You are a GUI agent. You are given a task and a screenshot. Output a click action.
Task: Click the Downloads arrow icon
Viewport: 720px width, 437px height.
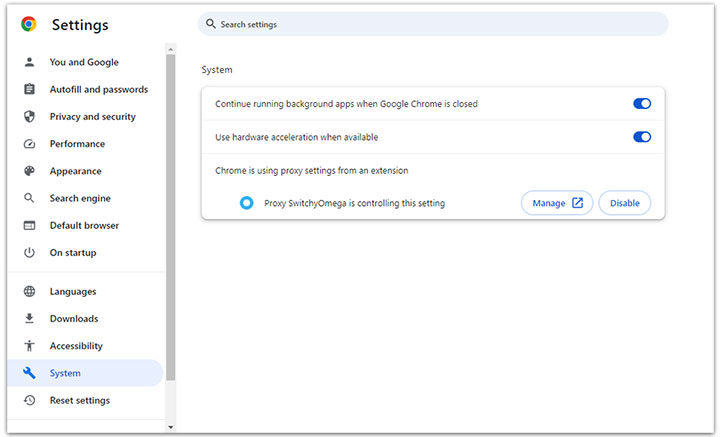[x=29, y=319]
